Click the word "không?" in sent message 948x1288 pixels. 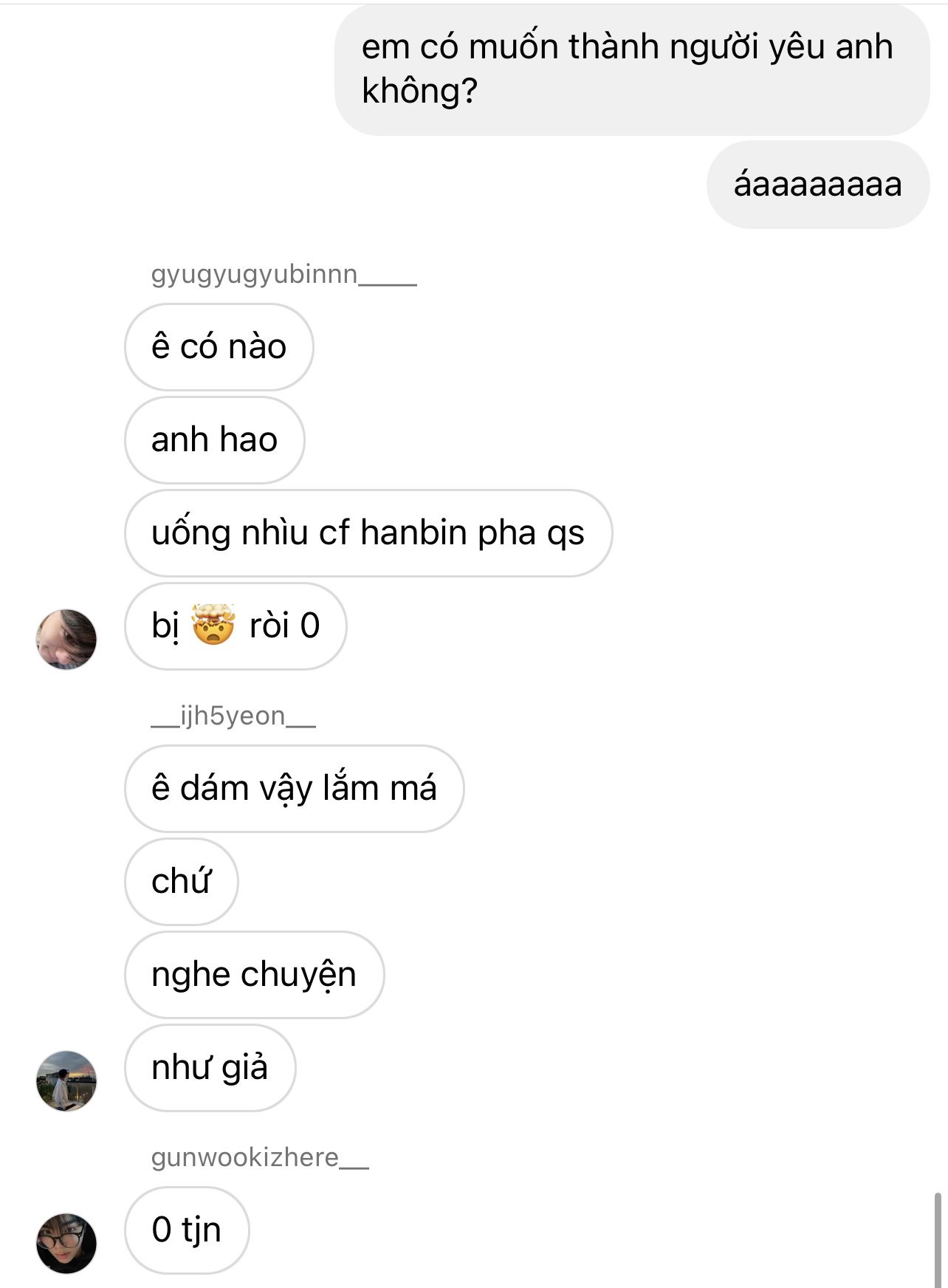419,91
